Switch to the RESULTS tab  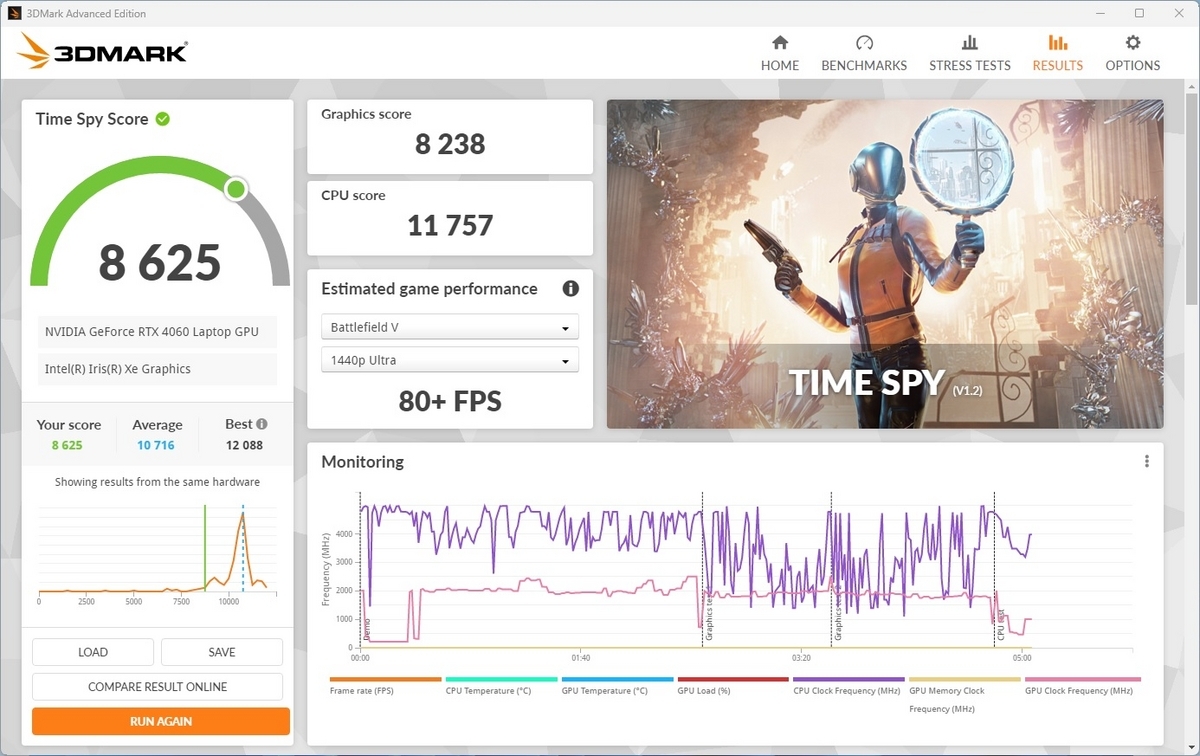(1058, 53)
